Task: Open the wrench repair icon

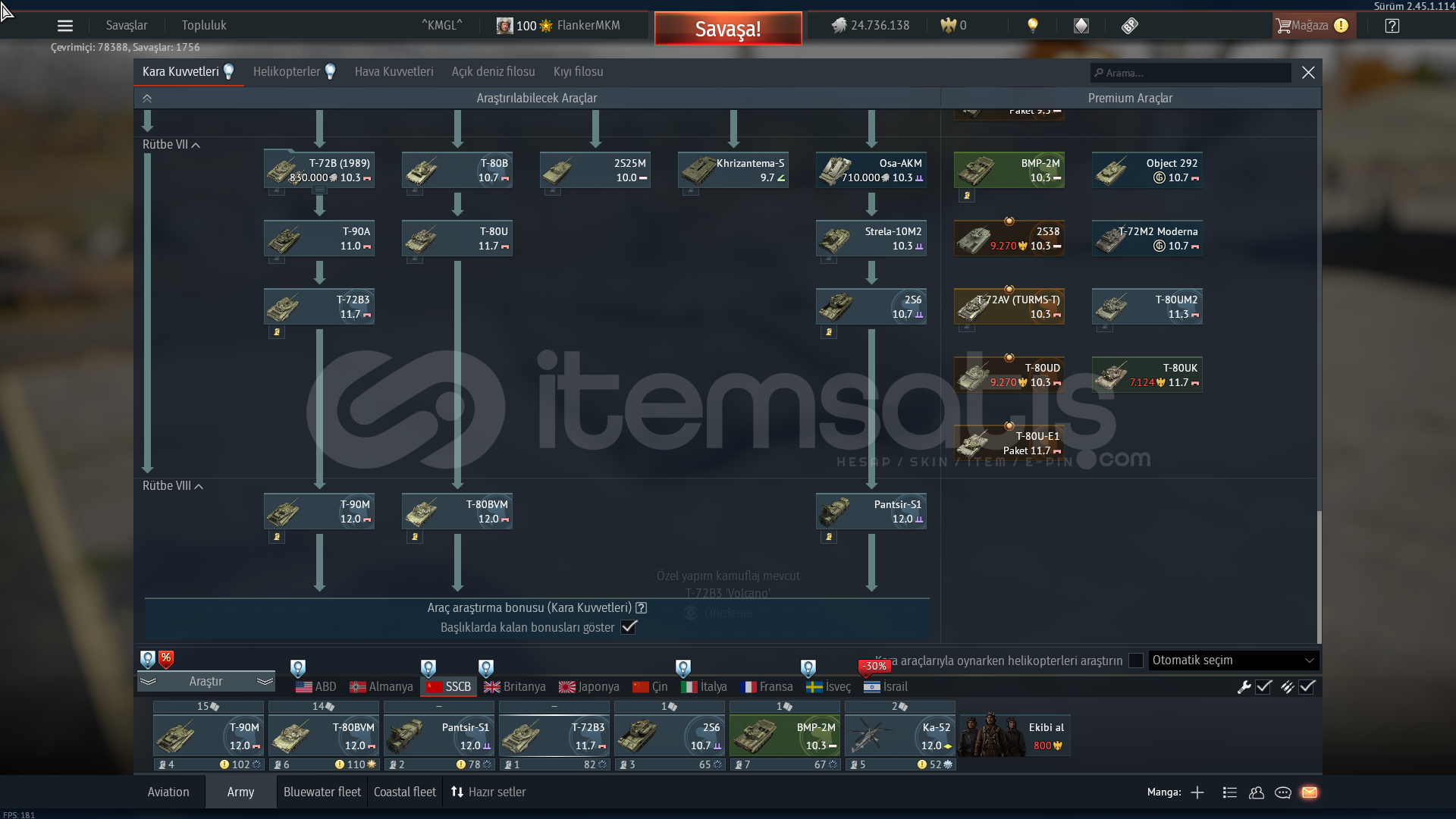Action: click(x=1244, y=687)
